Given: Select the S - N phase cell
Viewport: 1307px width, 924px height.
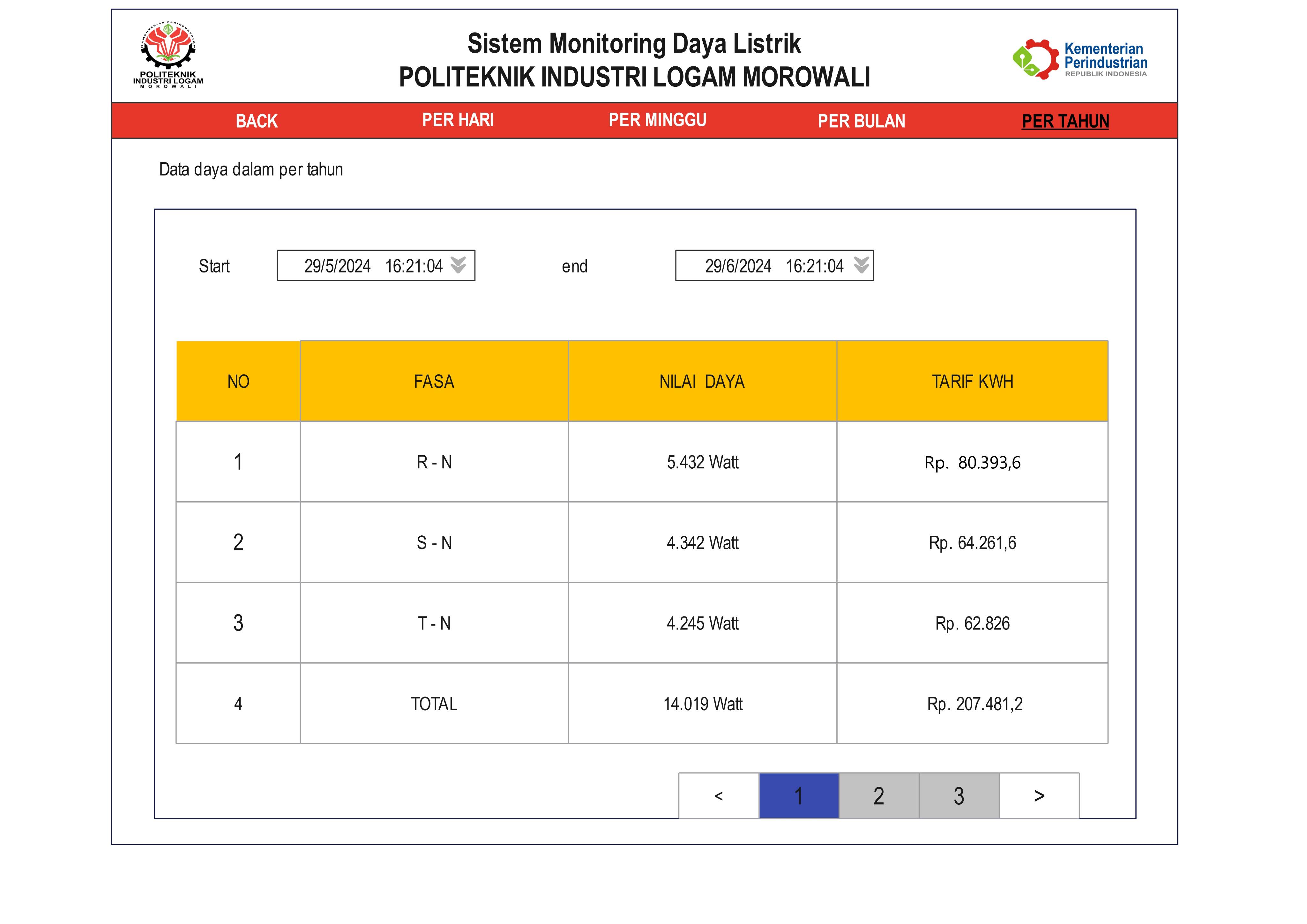Looking at the screenshot, I should point(434,542).
